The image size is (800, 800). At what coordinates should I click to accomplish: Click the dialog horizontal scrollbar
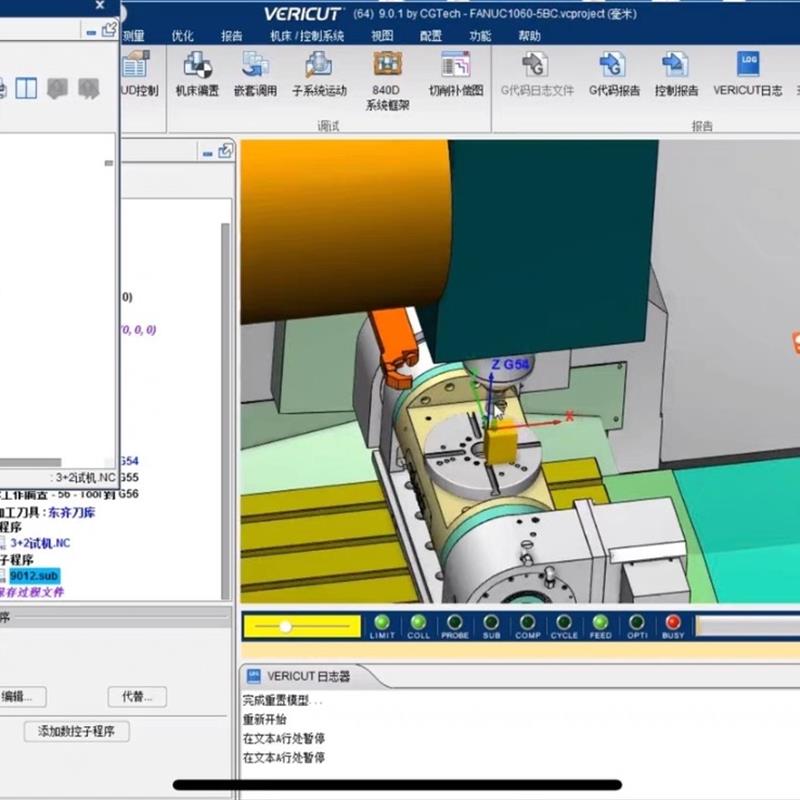[x=31, y=462]
